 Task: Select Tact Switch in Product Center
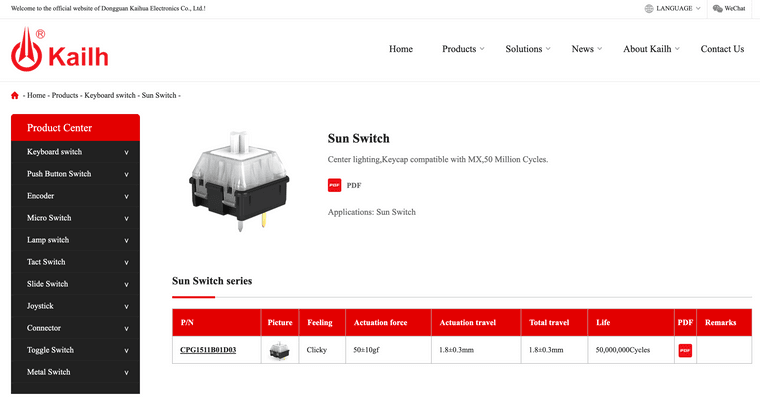[x=46, y=262]
